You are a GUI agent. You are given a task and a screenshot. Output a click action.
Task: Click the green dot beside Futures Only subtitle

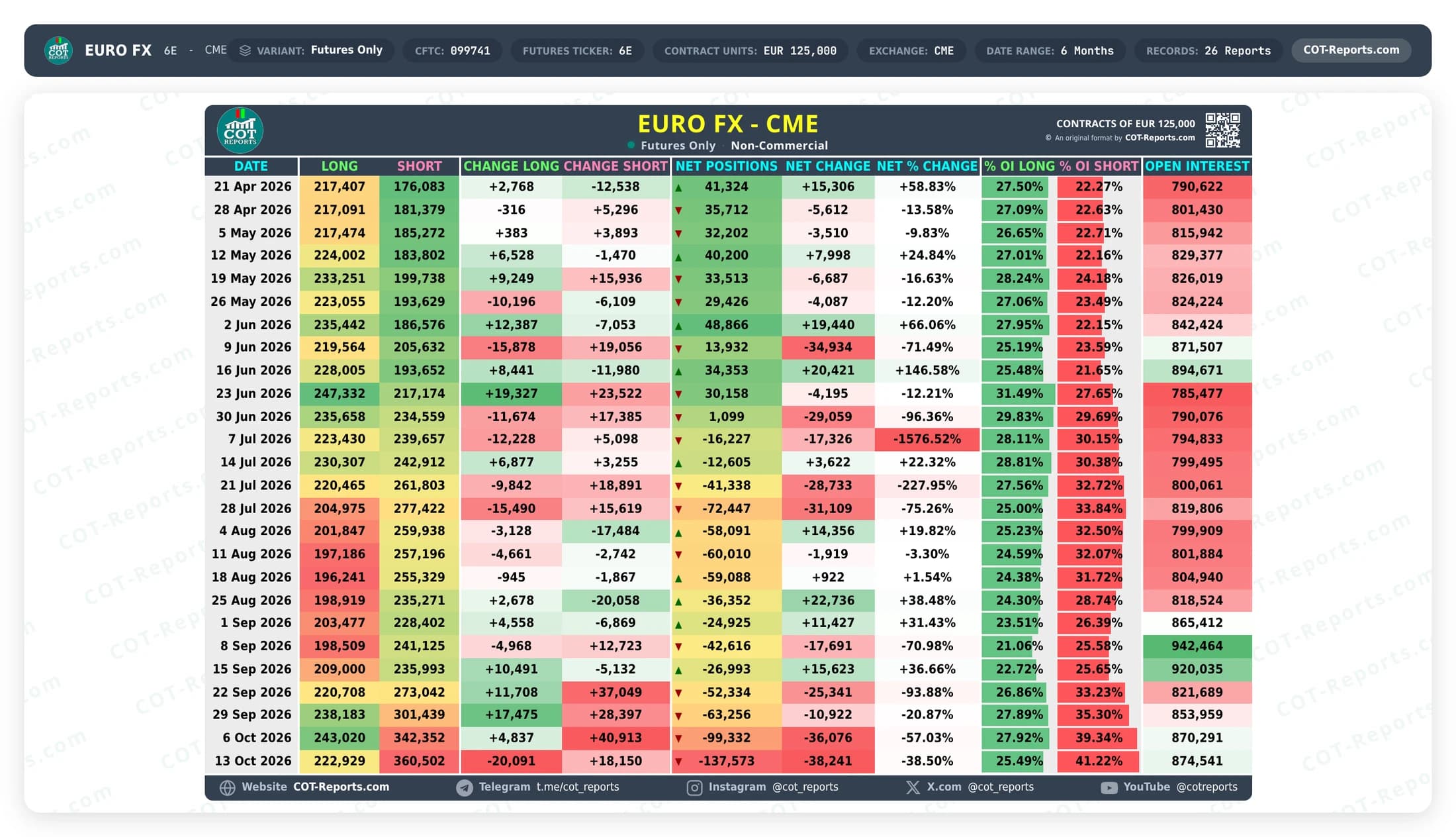[x=631, y=145]
